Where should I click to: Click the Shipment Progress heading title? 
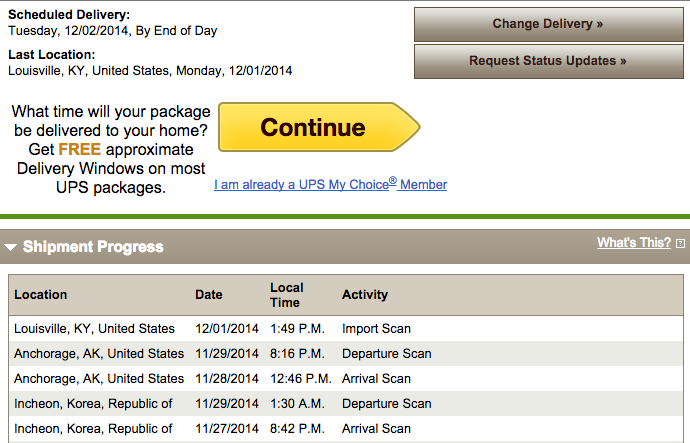[93, 247]
